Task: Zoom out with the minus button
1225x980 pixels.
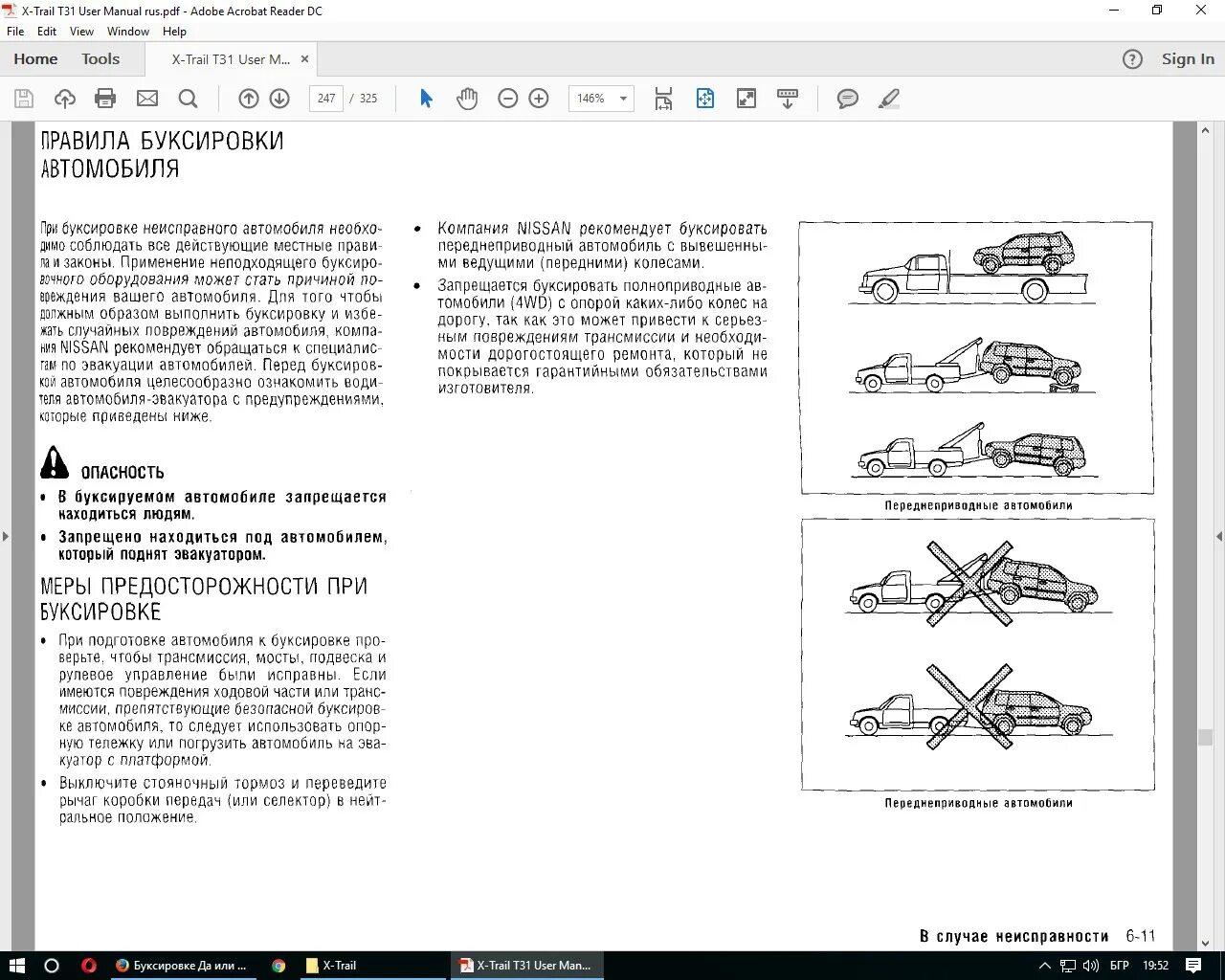Action: 508,99
